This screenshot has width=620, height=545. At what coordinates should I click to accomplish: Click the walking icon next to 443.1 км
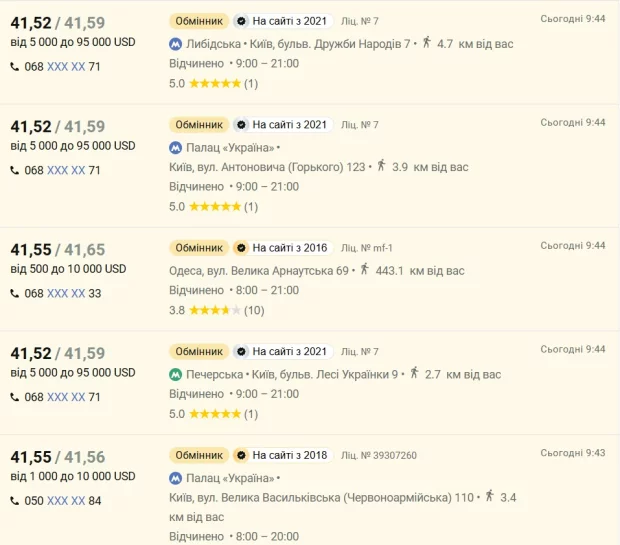(364, 269)
